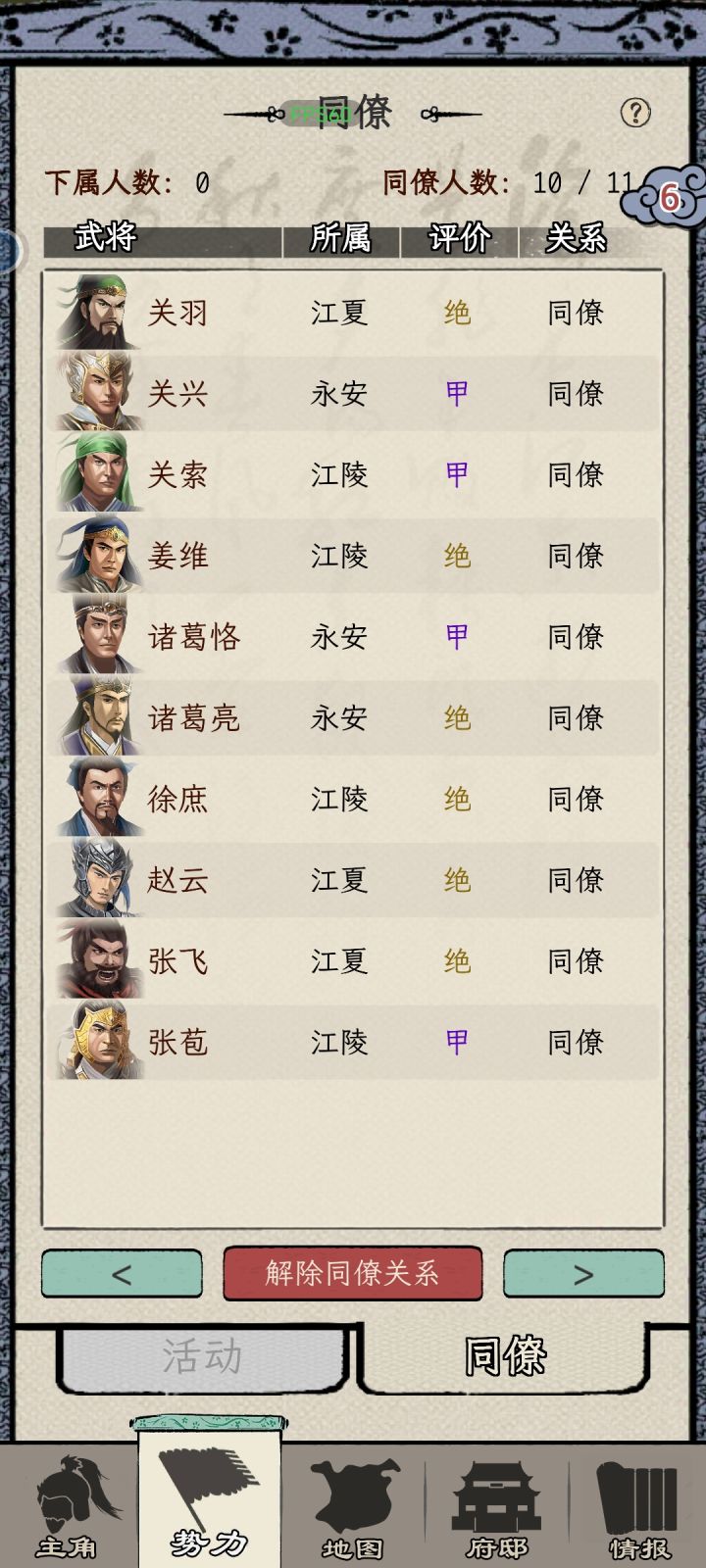706x1568 pixels.
Task: Click the 武将 column header
Action: pos(106,237)
